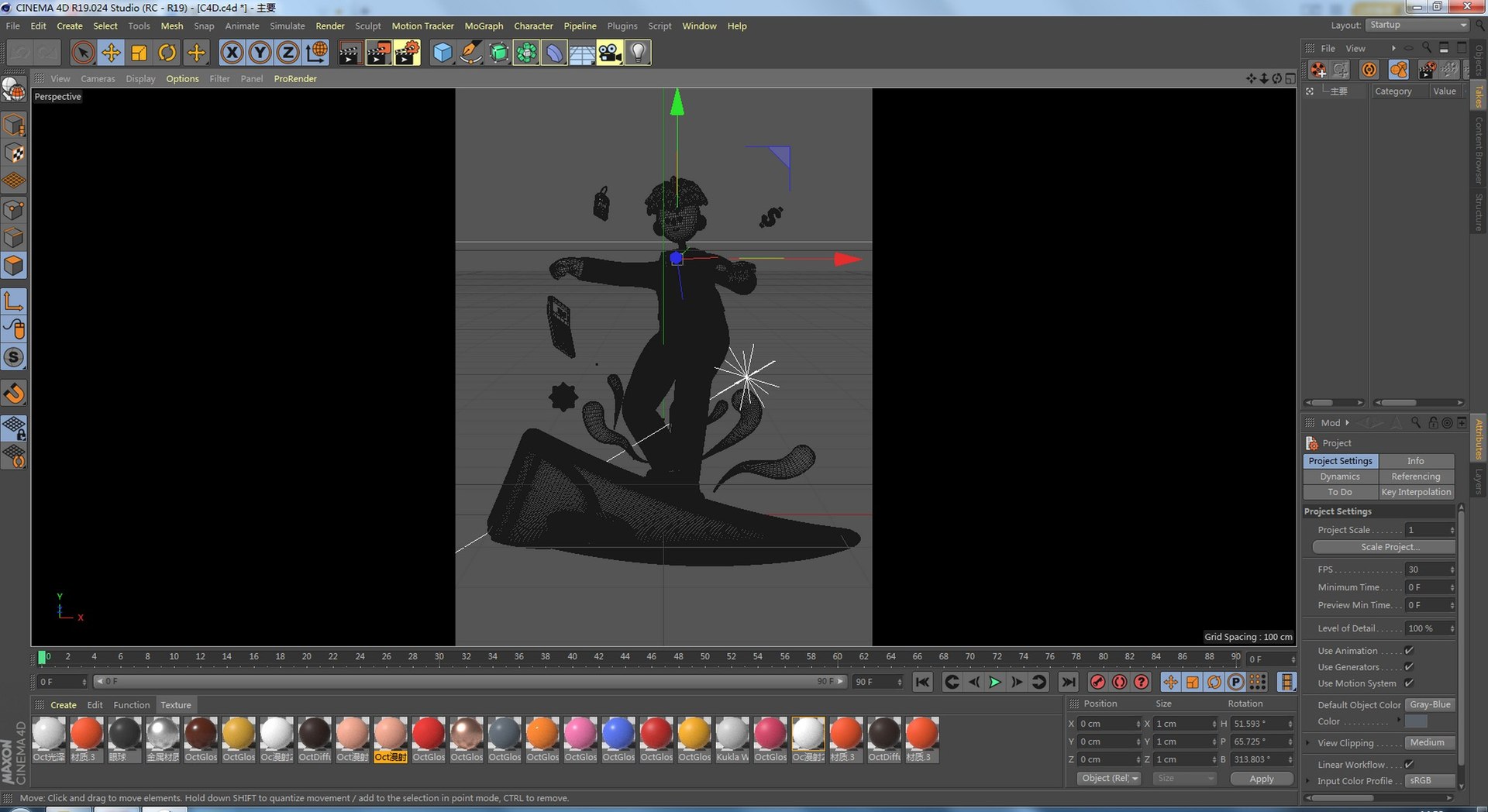1488x812 pixels.
Task: Uncheck Use Animation checkbox
Action: coord(1409,651)
